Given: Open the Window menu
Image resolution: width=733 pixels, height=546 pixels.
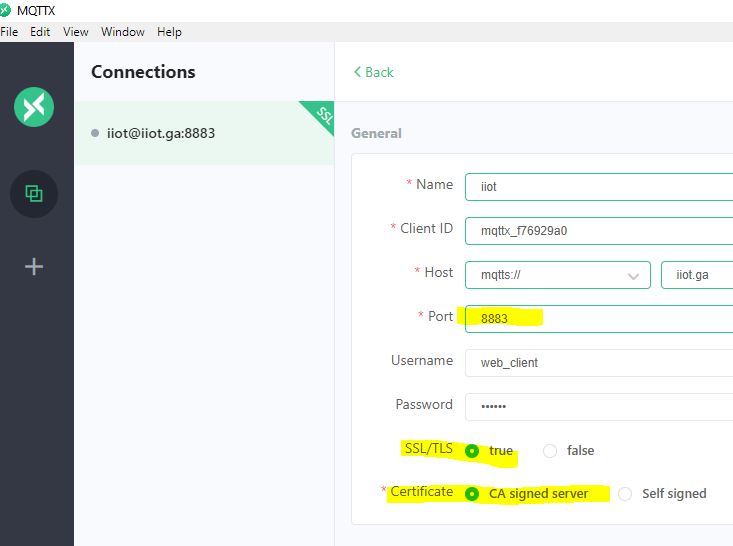Looking at the screenshot, I should (x=122, y=32).
